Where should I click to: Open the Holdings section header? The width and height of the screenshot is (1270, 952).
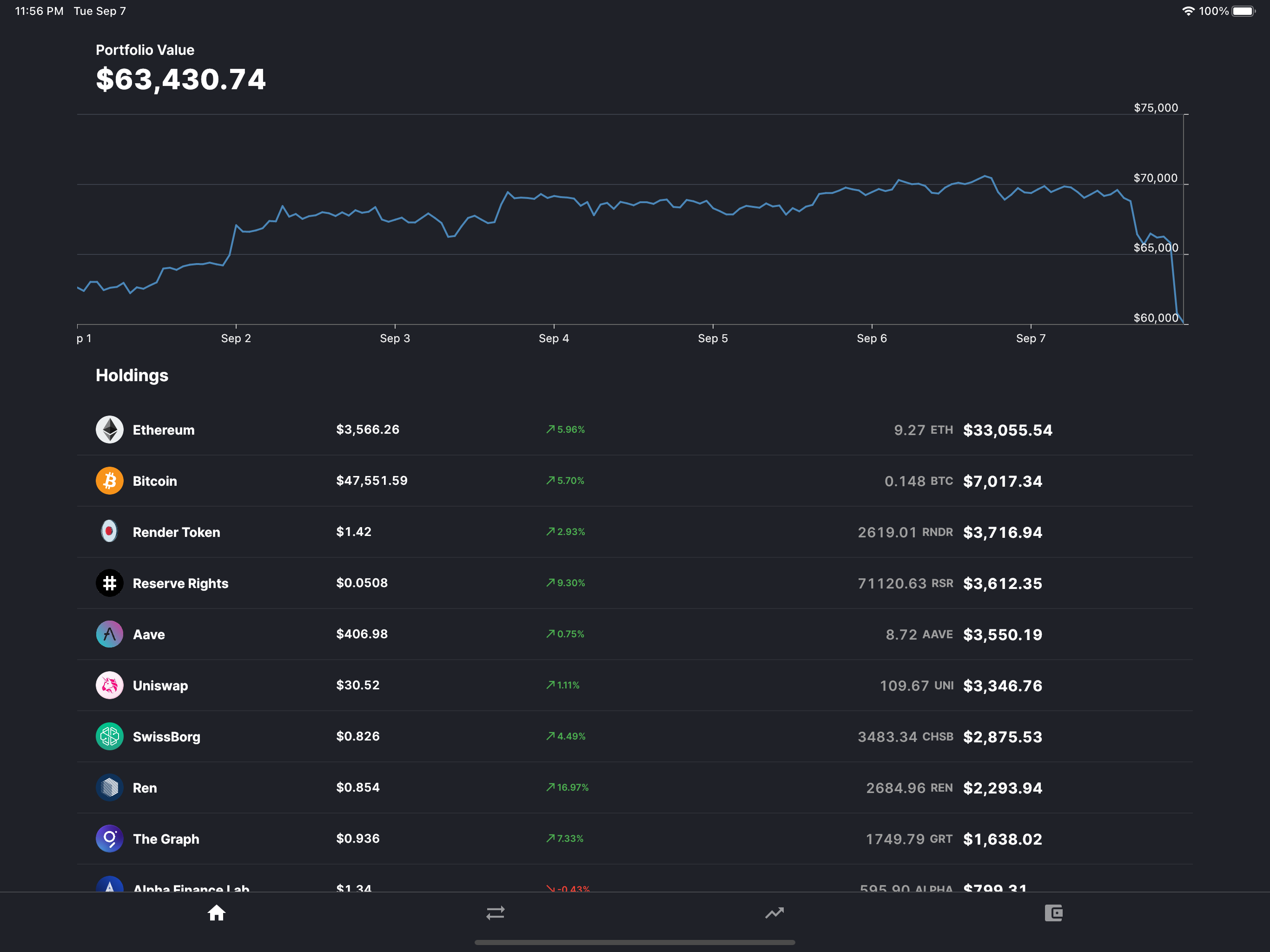click(132, 375)
